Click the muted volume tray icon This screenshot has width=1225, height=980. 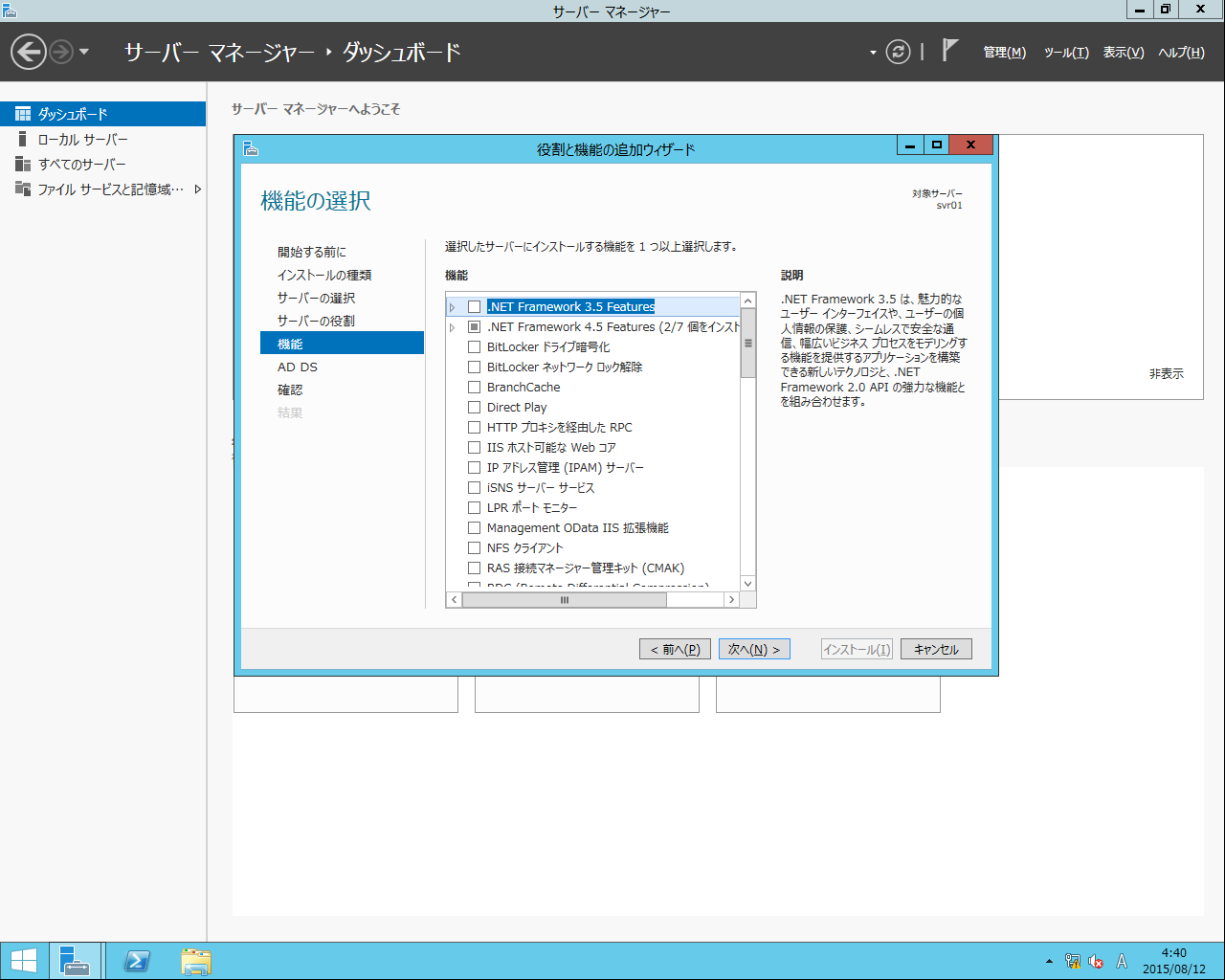[x=1096, y=962]
